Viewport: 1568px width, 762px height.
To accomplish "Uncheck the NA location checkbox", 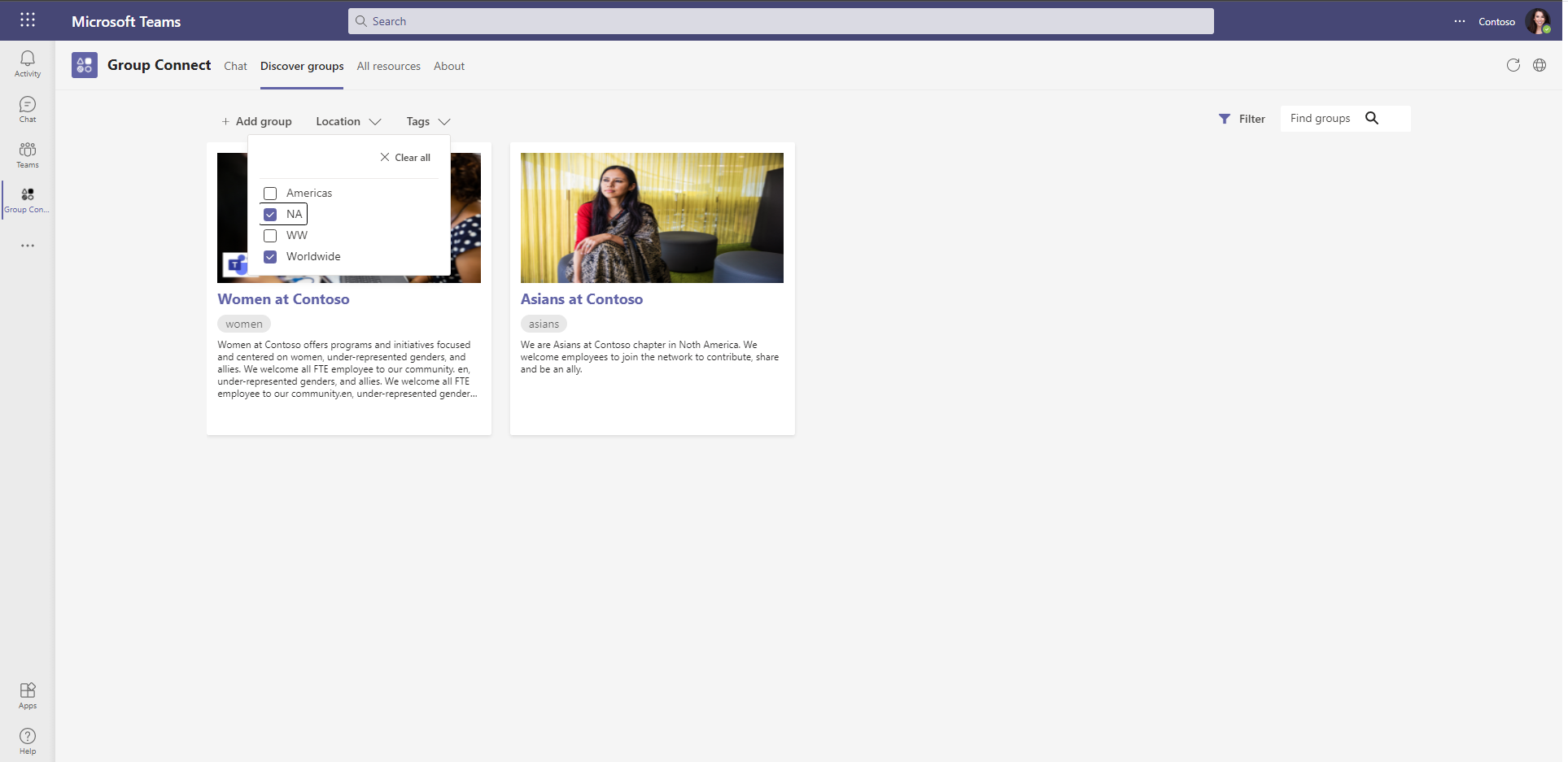I will point(270,215).
